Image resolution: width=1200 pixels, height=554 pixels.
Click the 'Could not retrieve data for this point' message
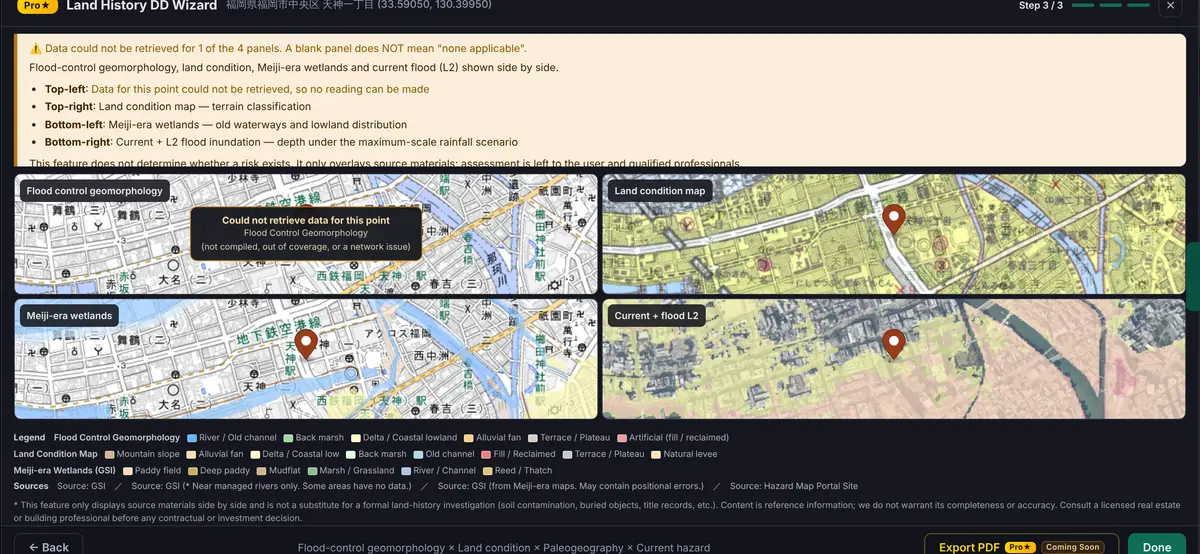pyautogui.click(x=306, y=220)
